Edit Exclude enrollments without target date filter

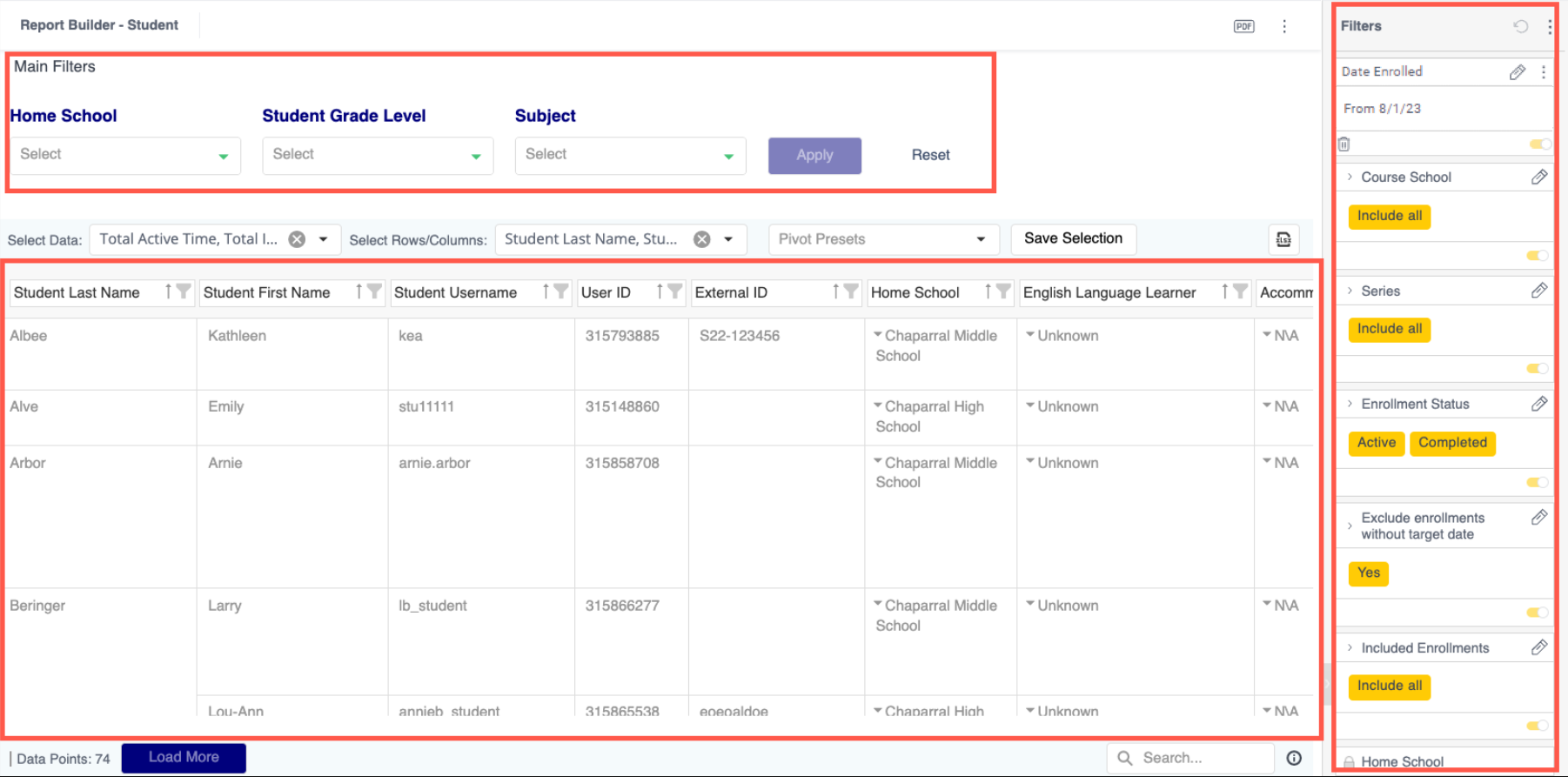point(1539,518)
